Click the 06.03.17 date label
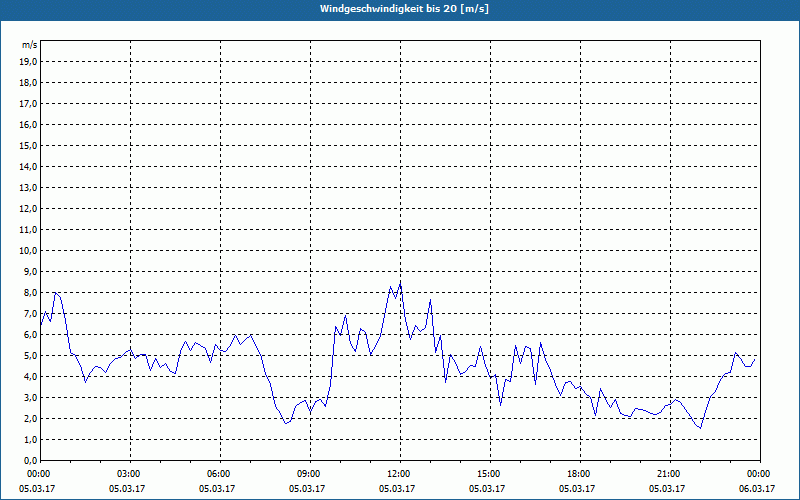The width and height of the screenshot is (800, 500). click(757, 489)
